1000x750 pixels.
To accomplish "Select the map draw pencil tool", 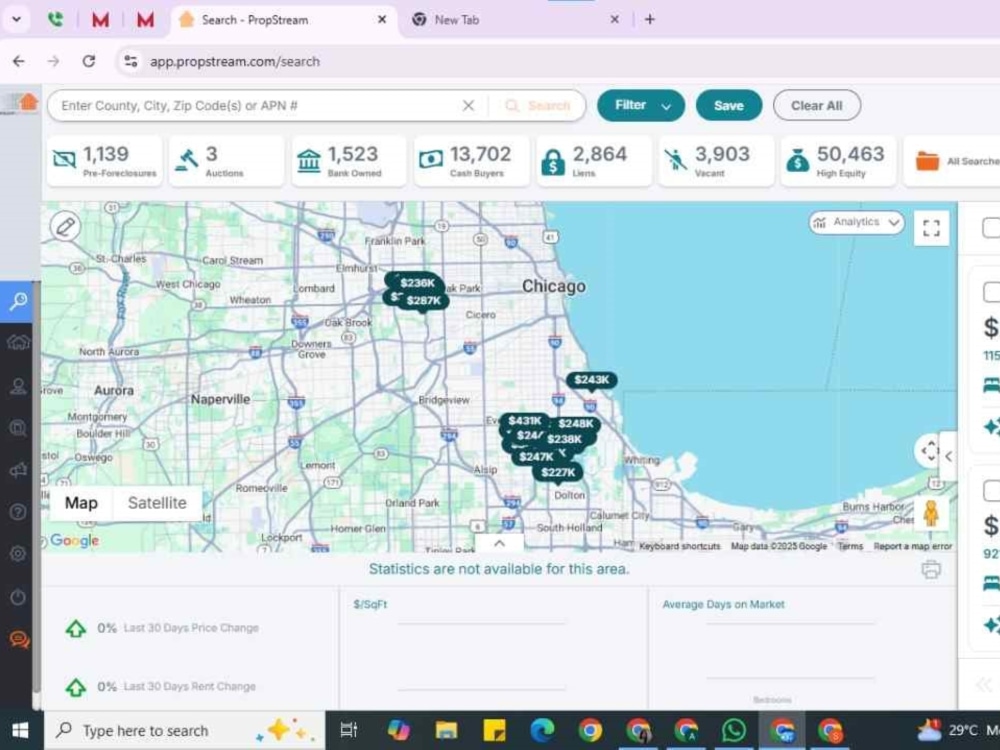I will pyautogui.click(x=65, y=226).
